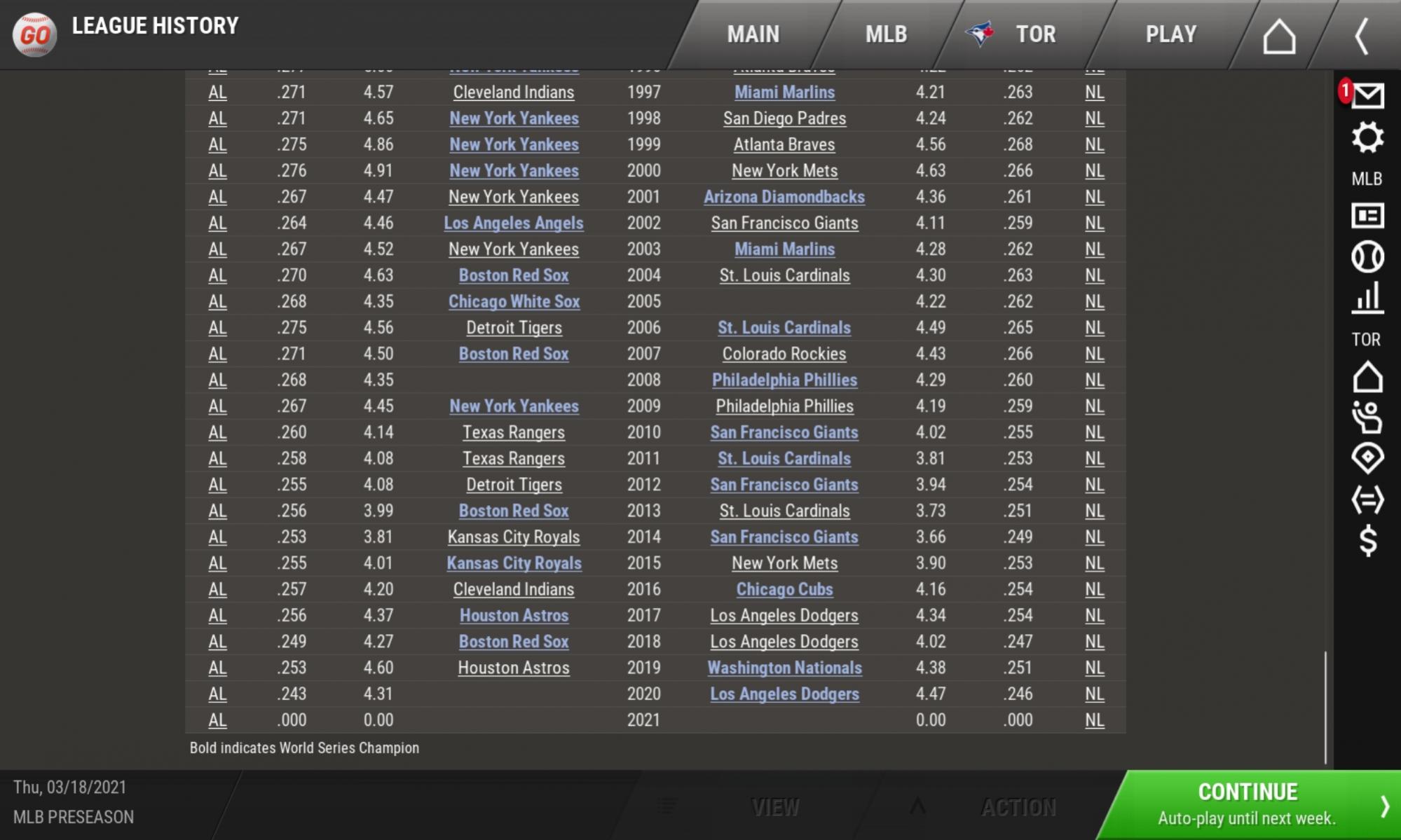Open the trade arrows icon
Screen dimensions: 1401x840
click(1367, 499)
